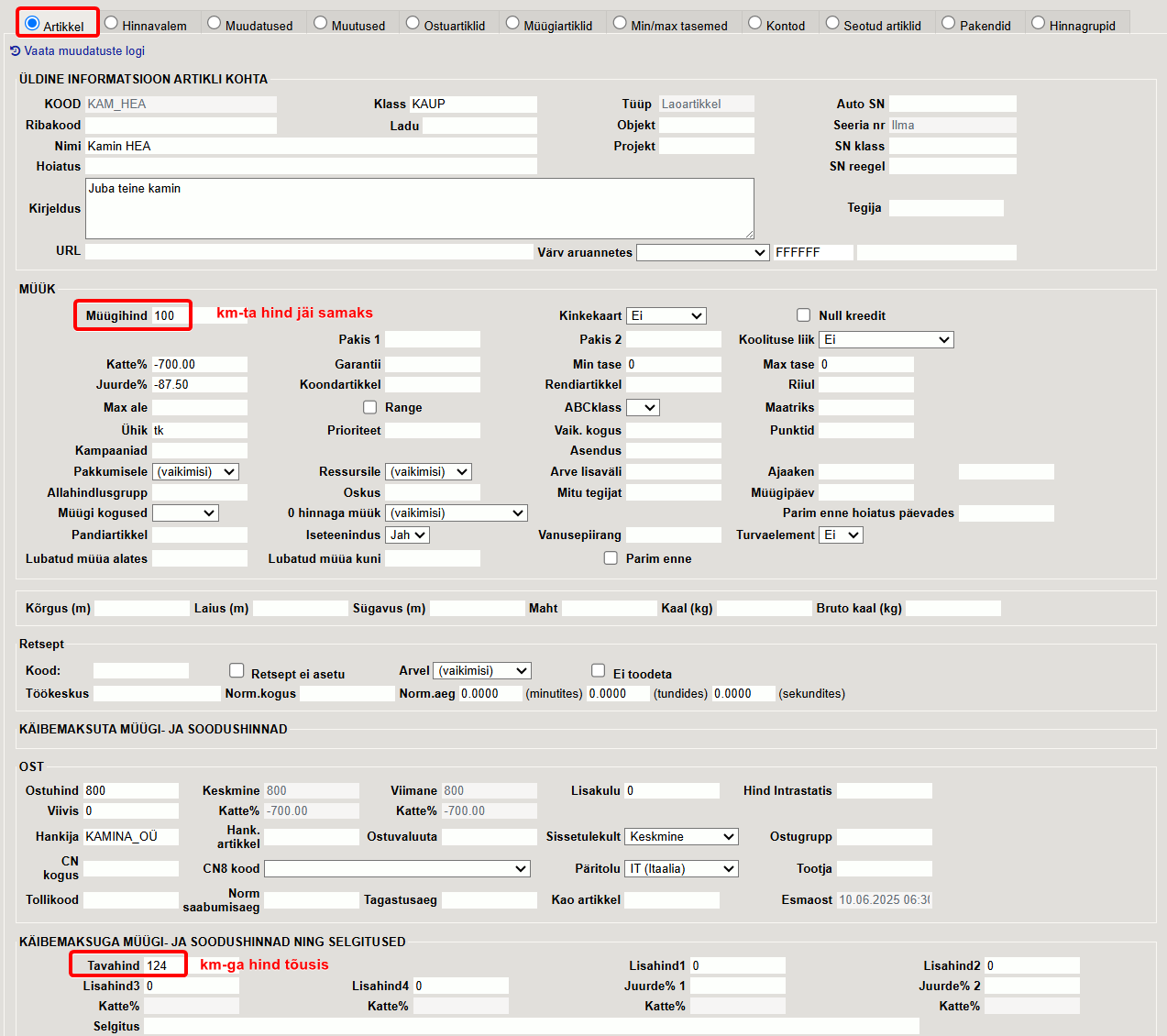
Task: Expand the CN8 kood dropdown
Action: pyautogui.click(x=398, y=868)
